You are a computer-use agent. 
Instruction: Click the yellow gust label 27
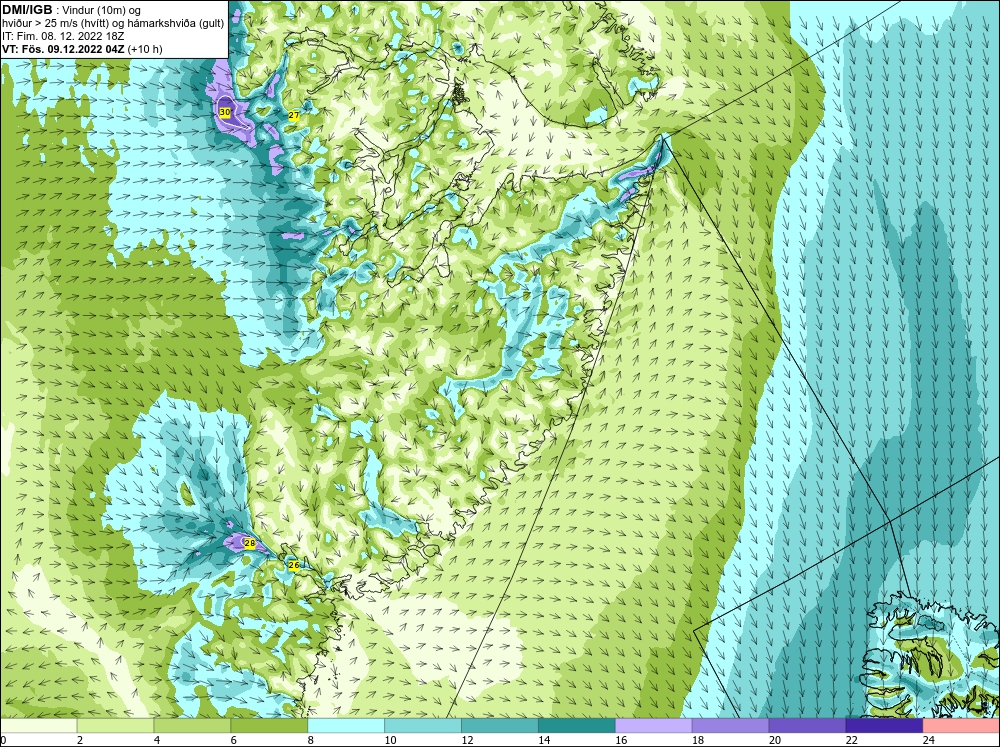coord(294,115)
